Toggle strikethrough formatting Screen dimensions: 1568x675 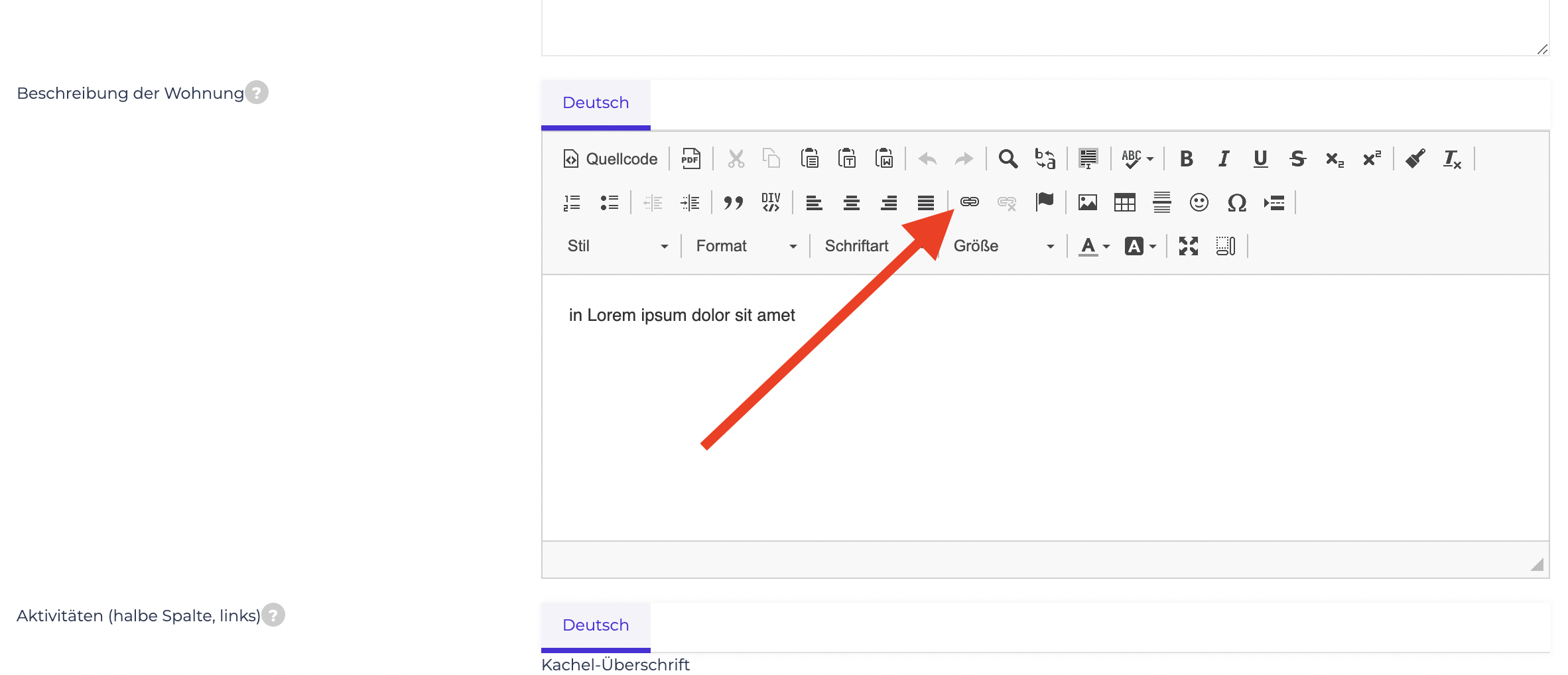click(x=1298, y=159)
